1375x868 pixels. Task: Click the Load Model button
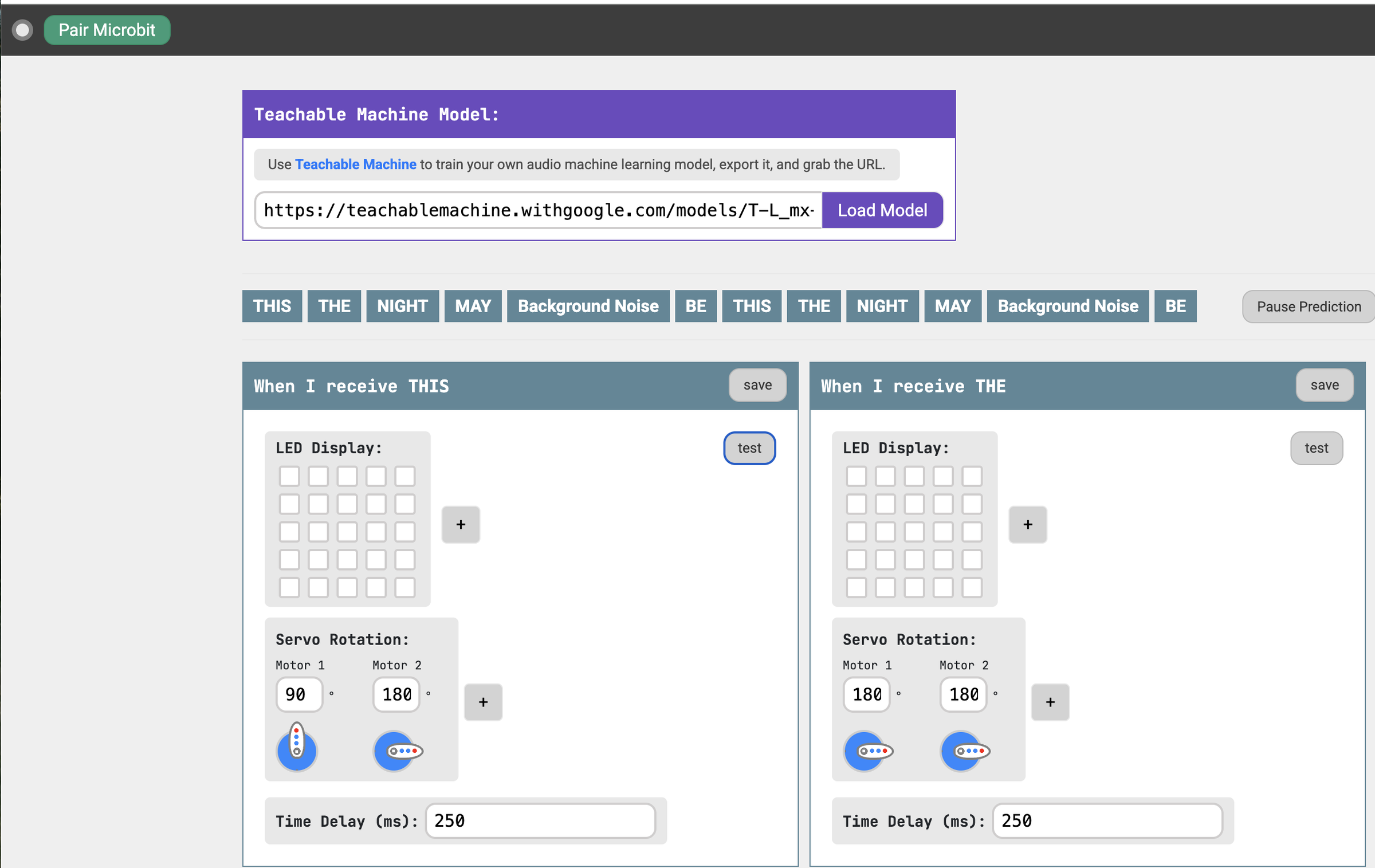(882, 210)
